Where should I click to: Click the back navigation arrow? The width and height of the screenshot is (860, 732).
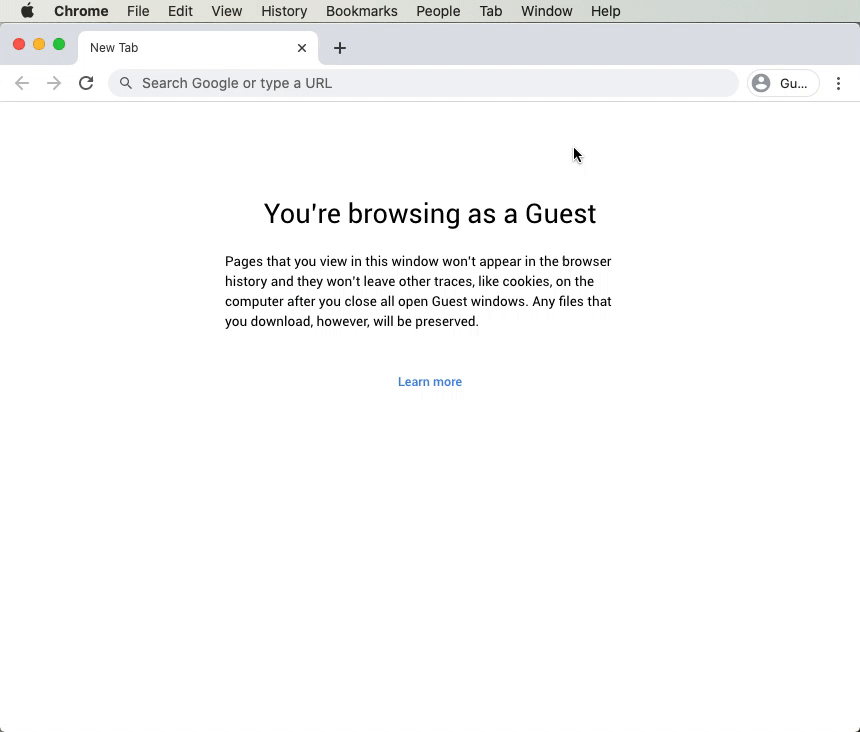22,83
